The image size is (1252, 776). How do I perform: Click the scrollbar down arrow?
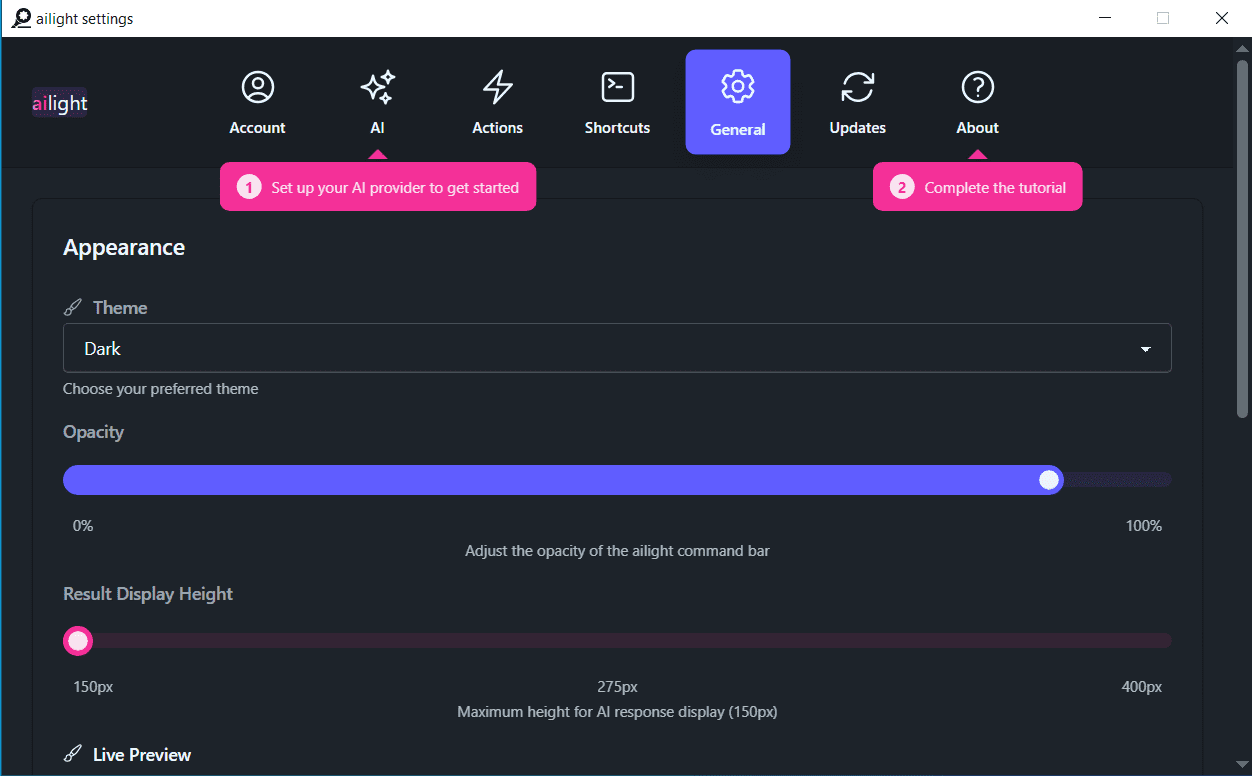[x=1243, y=765]
